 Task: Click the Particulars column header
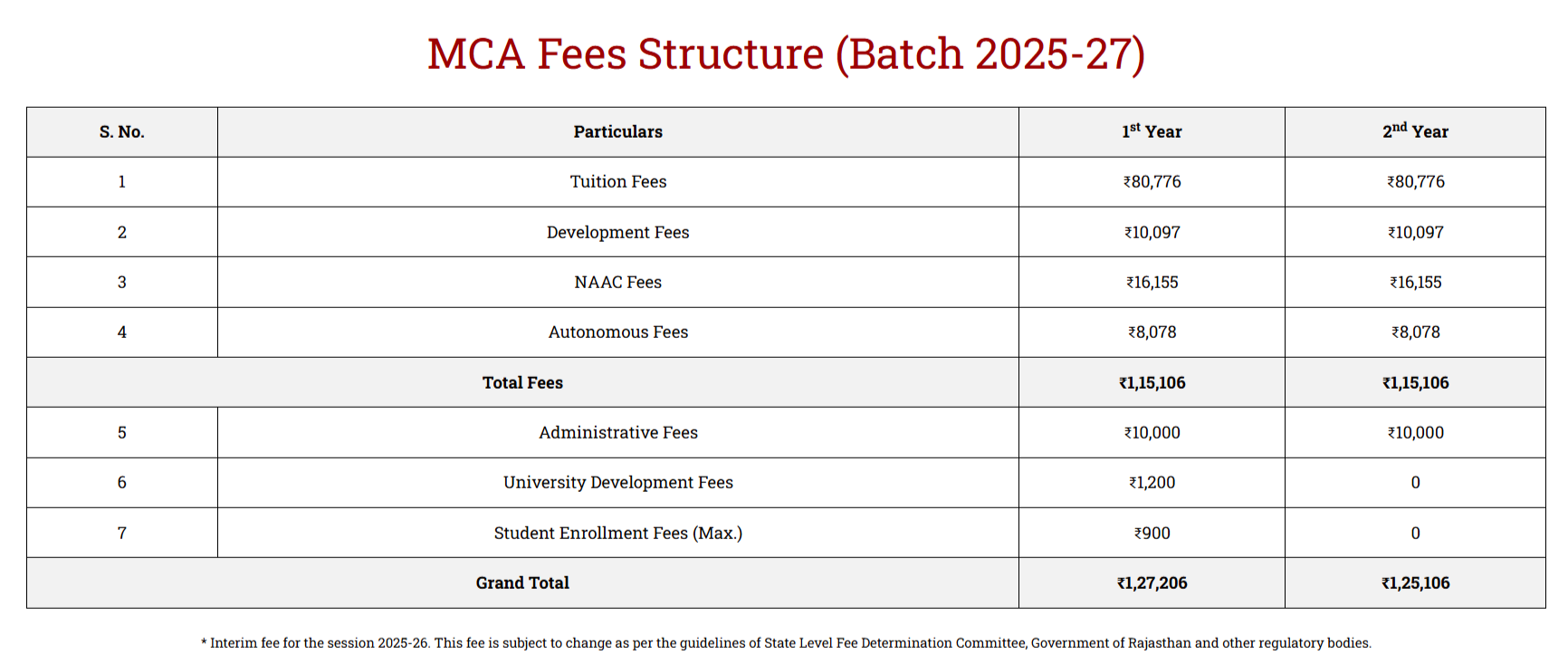[617, 132]
